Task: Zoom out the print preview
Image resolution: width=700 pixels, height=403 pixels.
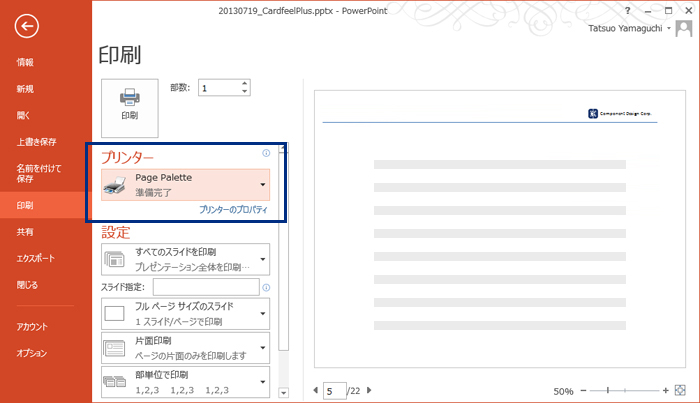Action: (x=583, y=391)
